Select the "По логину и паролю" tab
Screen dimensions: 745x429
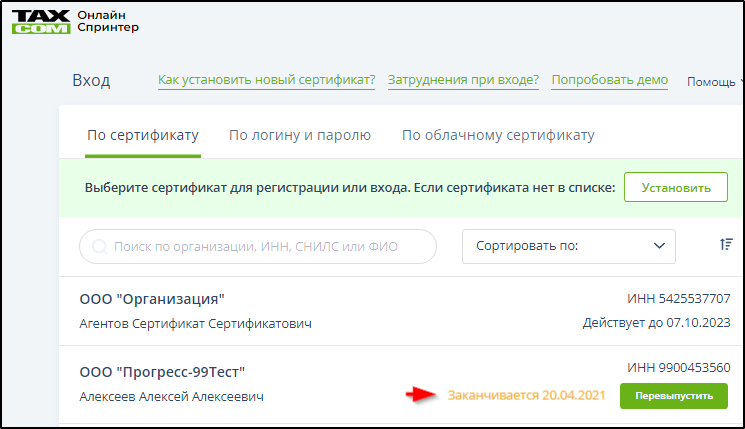pos(300,135)
